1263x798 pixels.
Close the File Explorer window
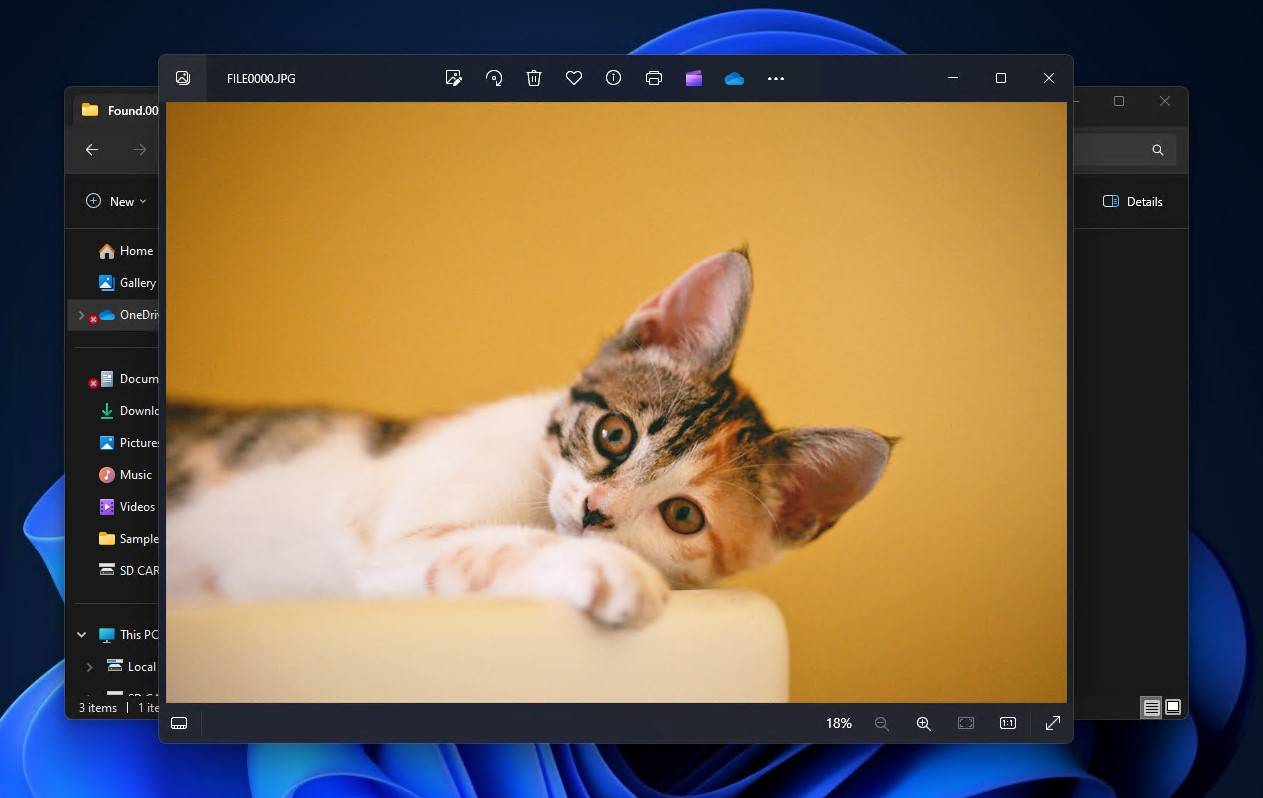1165,101
